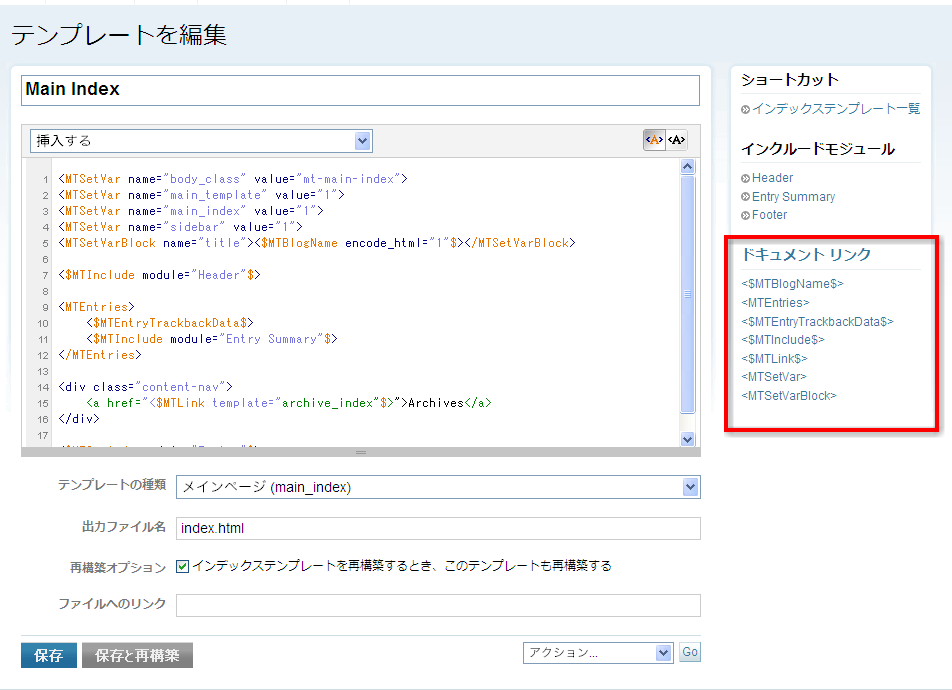Enable syntax highlighting with the colored A icon
Image resolution: width=952 pixels, height=690 pixels.
(x=654, y=140)
